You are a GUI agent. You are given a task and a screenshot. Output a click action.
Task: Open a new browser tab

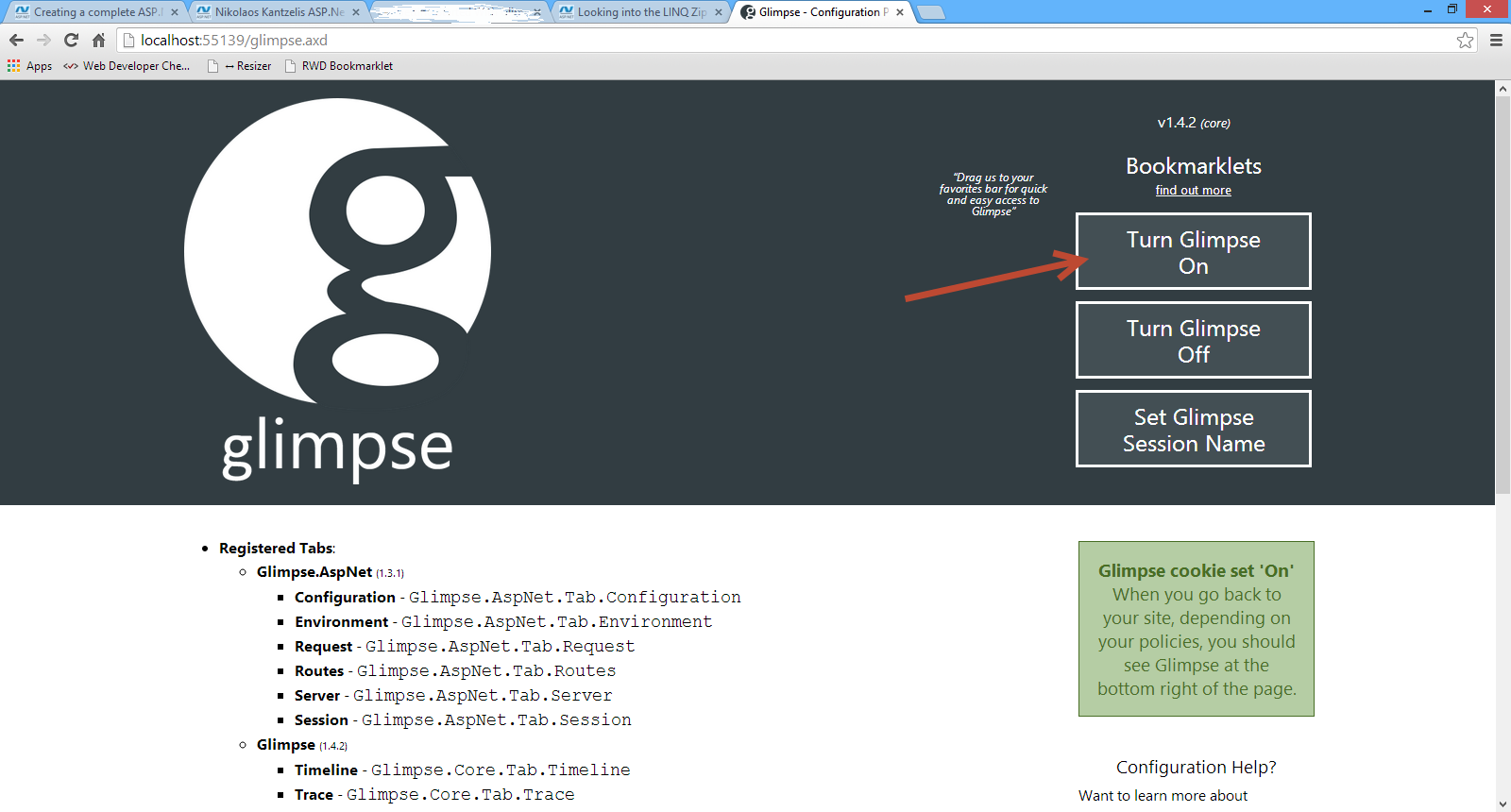point(931,12)
